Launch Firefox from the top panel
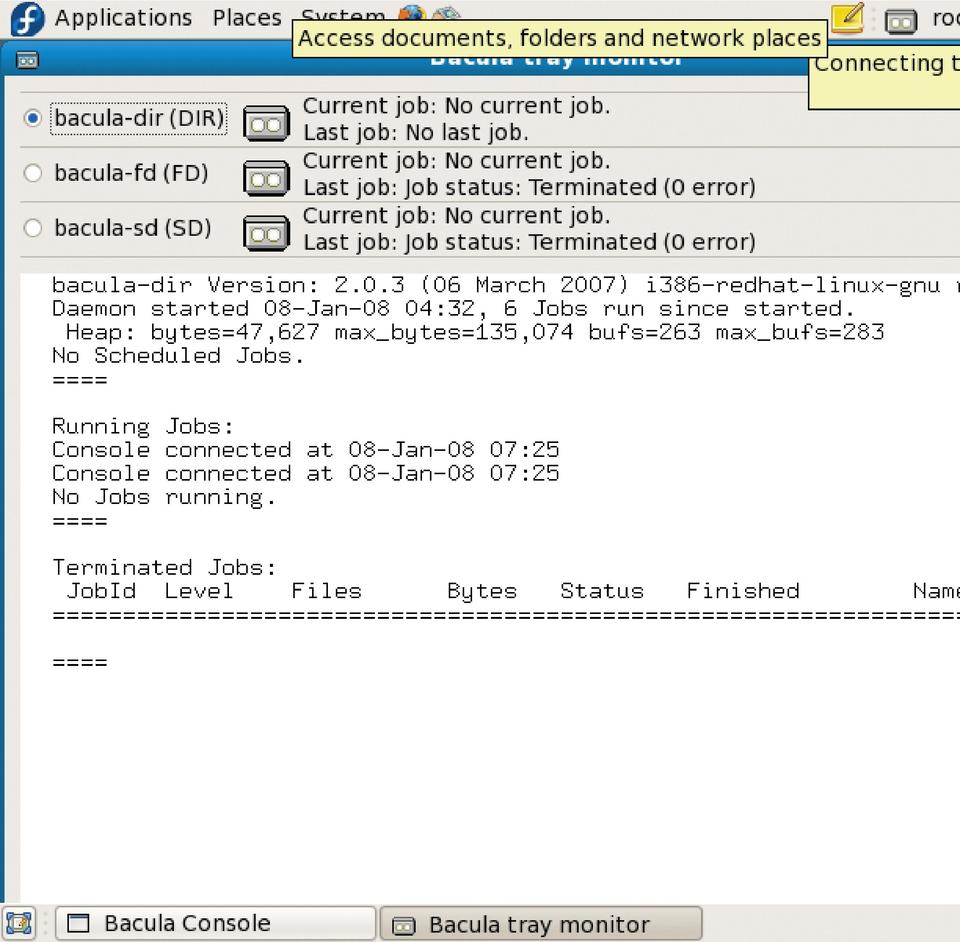This screenshot has height=942, width=960. (x=411, y=16)
